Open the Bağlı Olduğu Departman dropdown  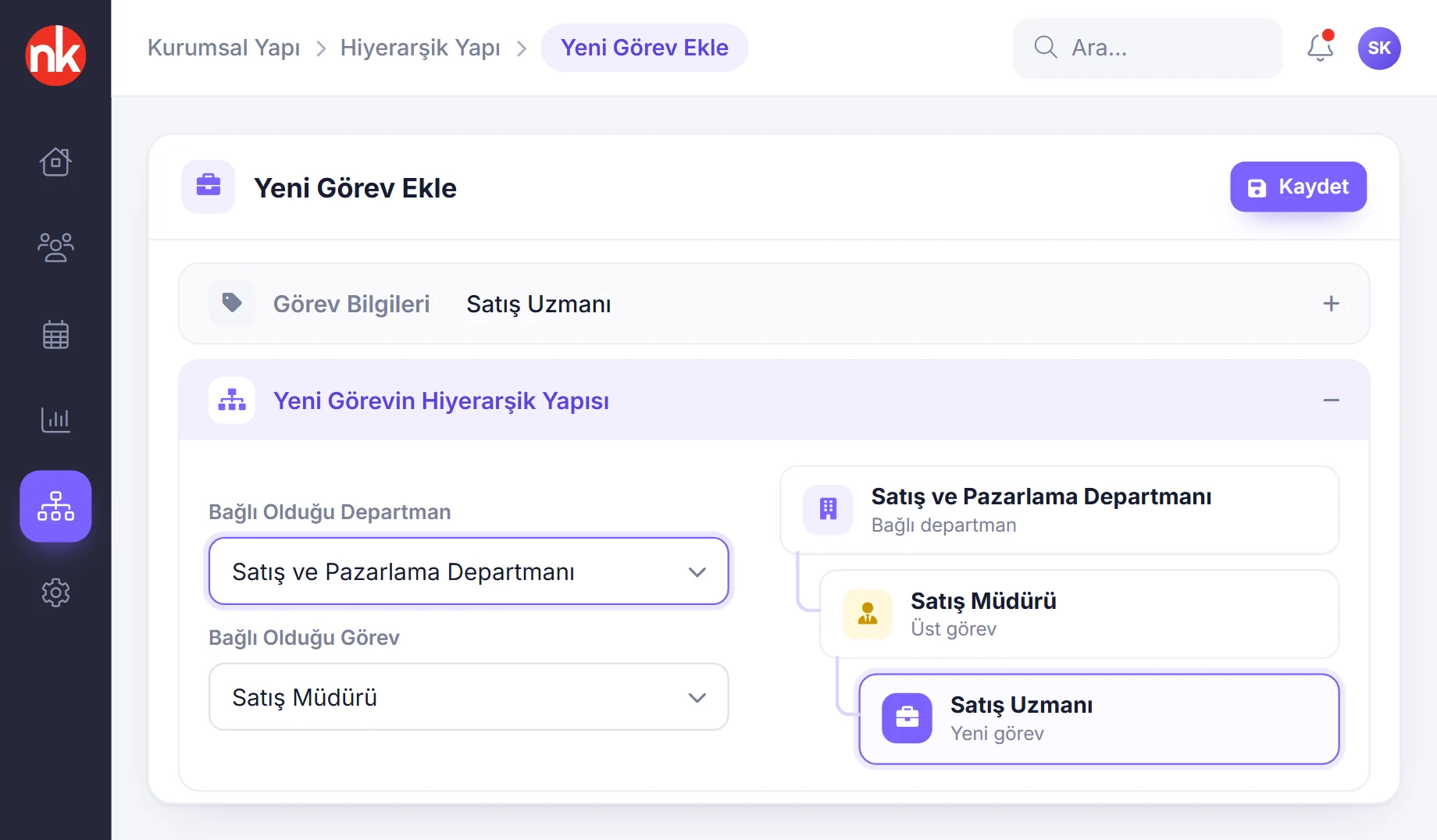click(469, 571)
